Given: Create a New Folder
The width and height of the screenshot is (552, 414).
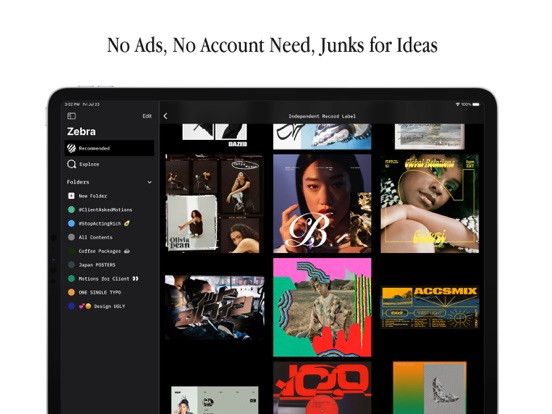Looking at the screenshot, I should click(109, 196).
